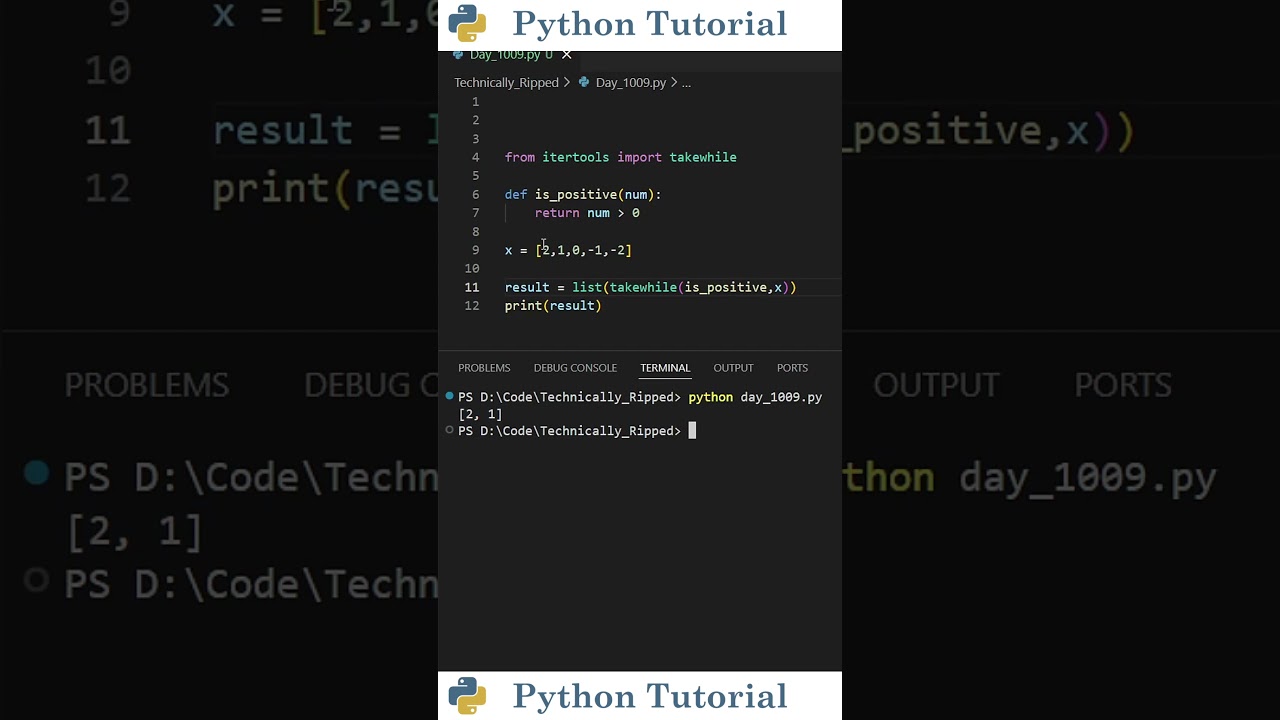Close the Day_1009.py editor tab
Viewport: 1280px width, 720px height.
[566, 55]
